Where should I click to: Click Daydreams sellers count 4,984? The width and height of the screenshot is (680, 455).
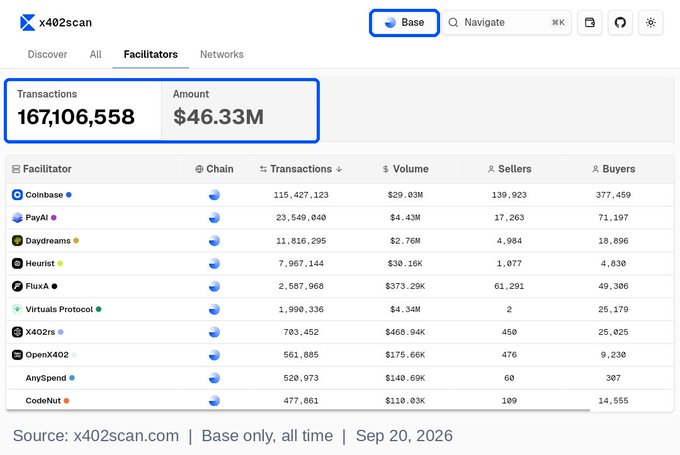(x=509, y=241)
